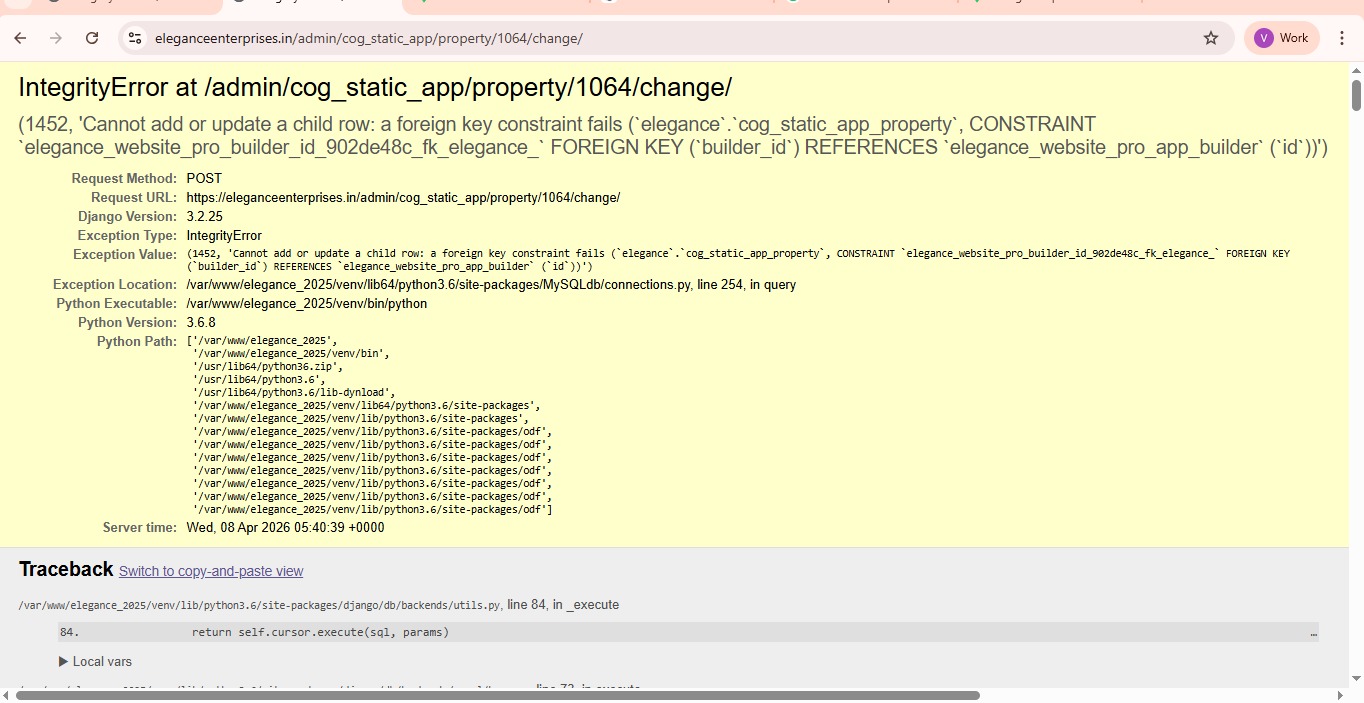Click the vertical scrollbar down arrow
The width and height of the screenshot is (1364, 703).
pos(1356,678)
